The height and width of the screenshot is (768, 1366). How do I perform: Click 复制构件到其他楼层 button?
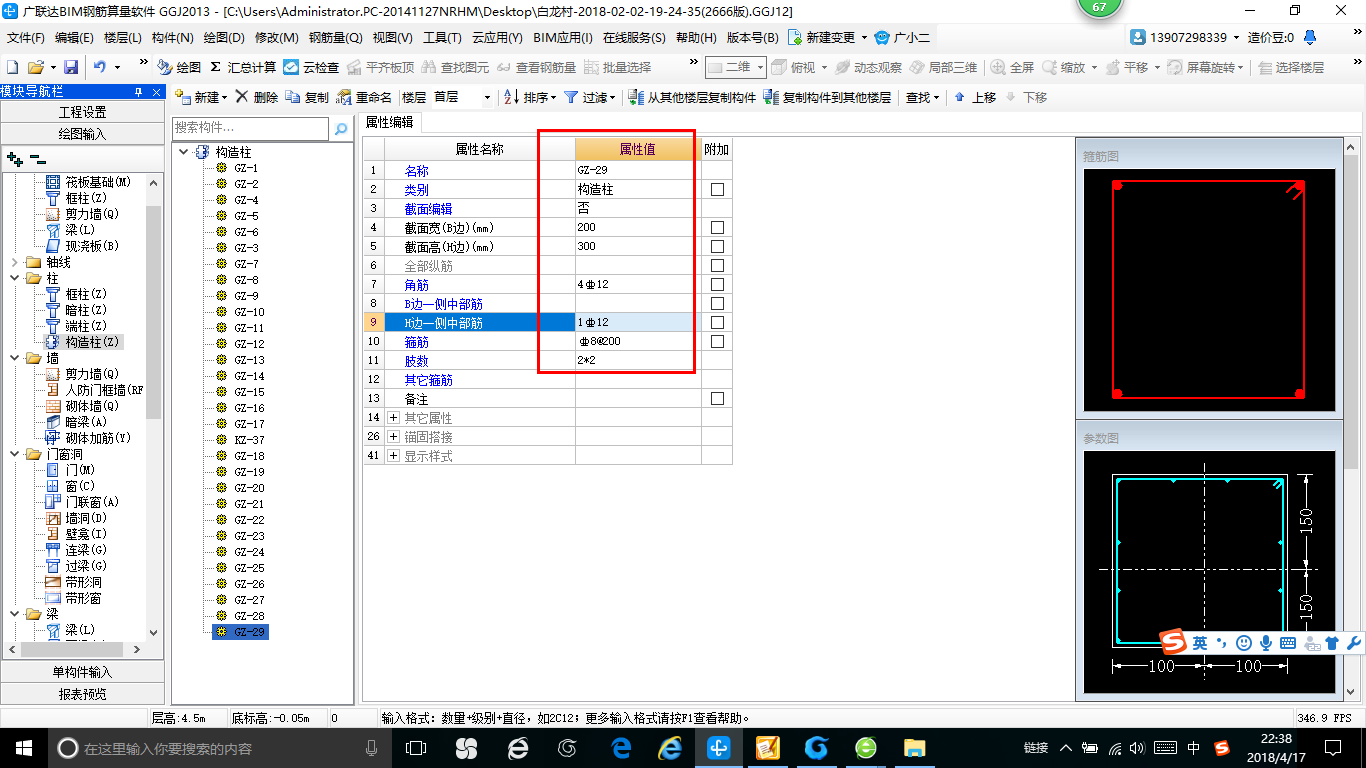pos(827,97)
